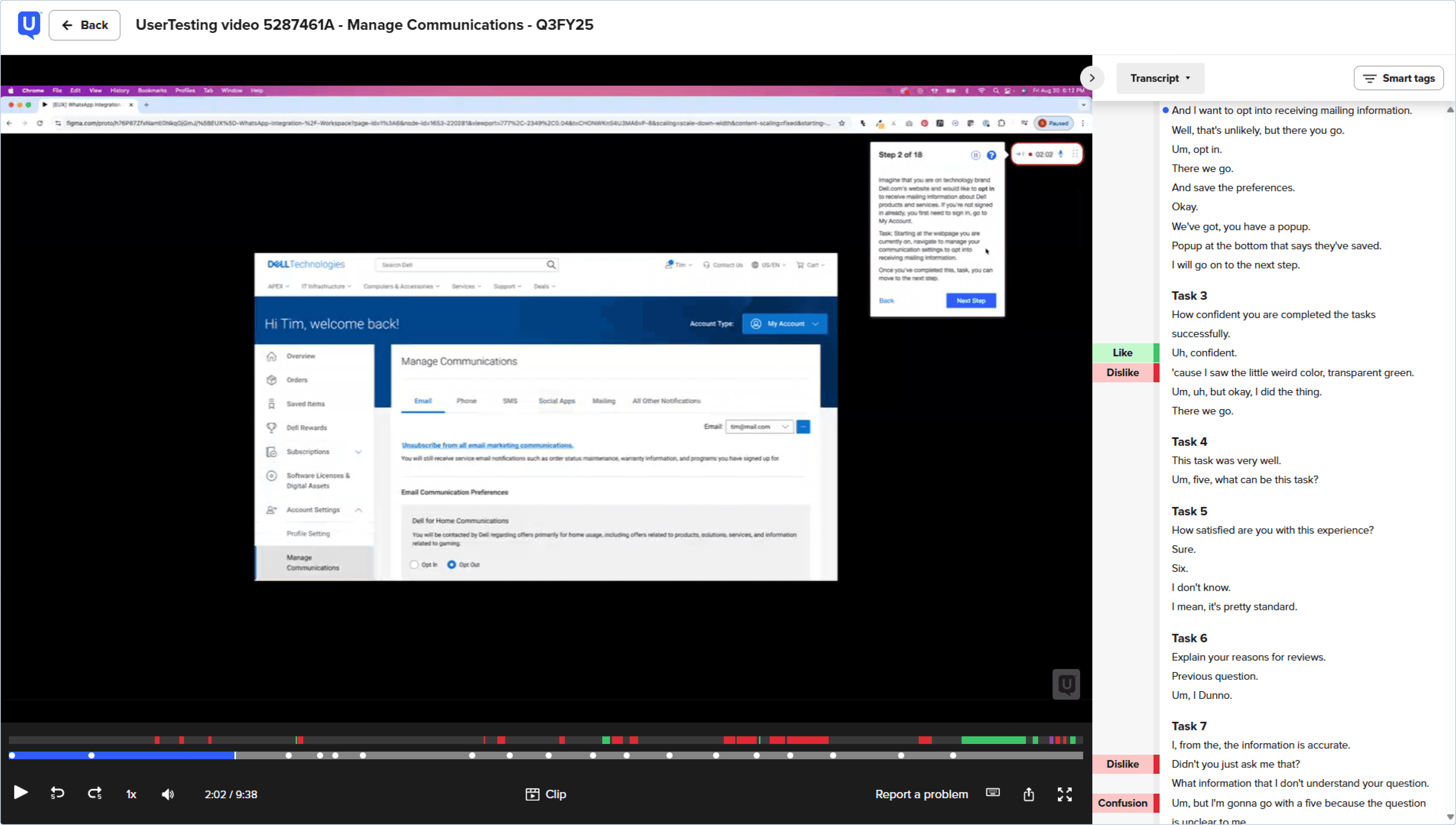Click the UserTesting logo
The height and width of the screenshot is (825, 1456).
pos(29,25)
